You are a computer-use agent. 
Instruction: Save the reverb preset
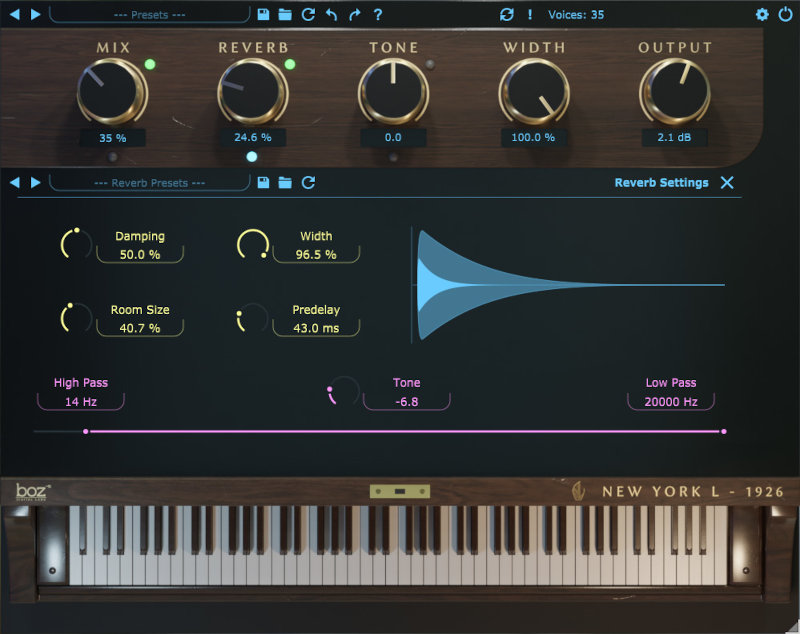coord(263,182)
